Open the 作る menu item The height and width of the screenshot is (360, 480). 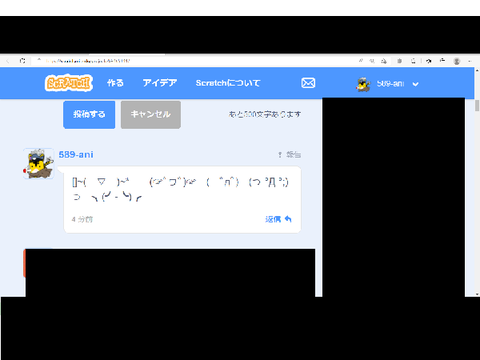(x=115, y=83)
